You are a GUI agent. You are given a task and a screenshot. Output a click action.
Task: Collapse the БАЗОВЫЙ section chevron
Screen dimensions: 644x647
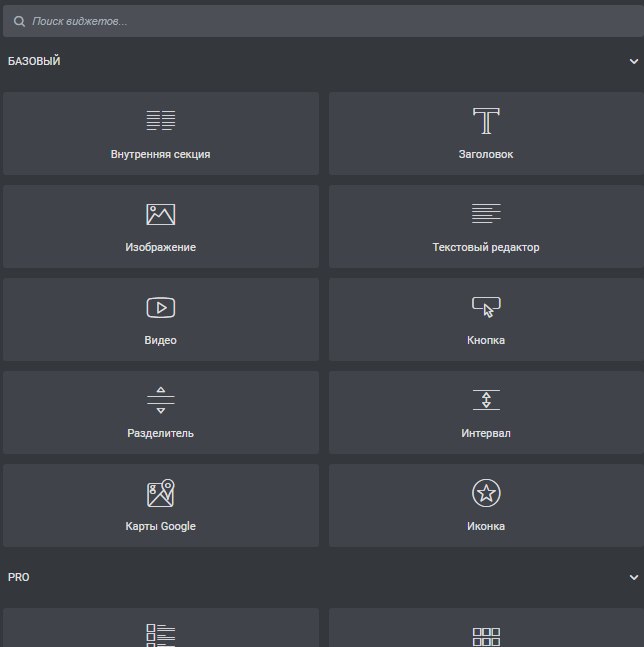(x=634, y=61)
